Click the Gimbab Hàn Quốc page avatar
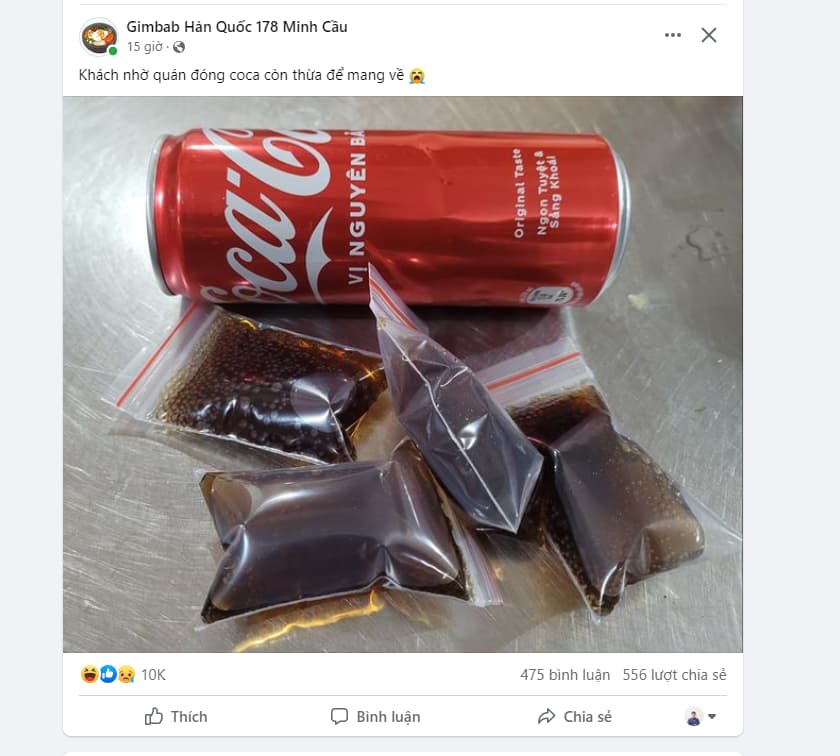This screenshot has width=840, height=756. coord(98,36)
